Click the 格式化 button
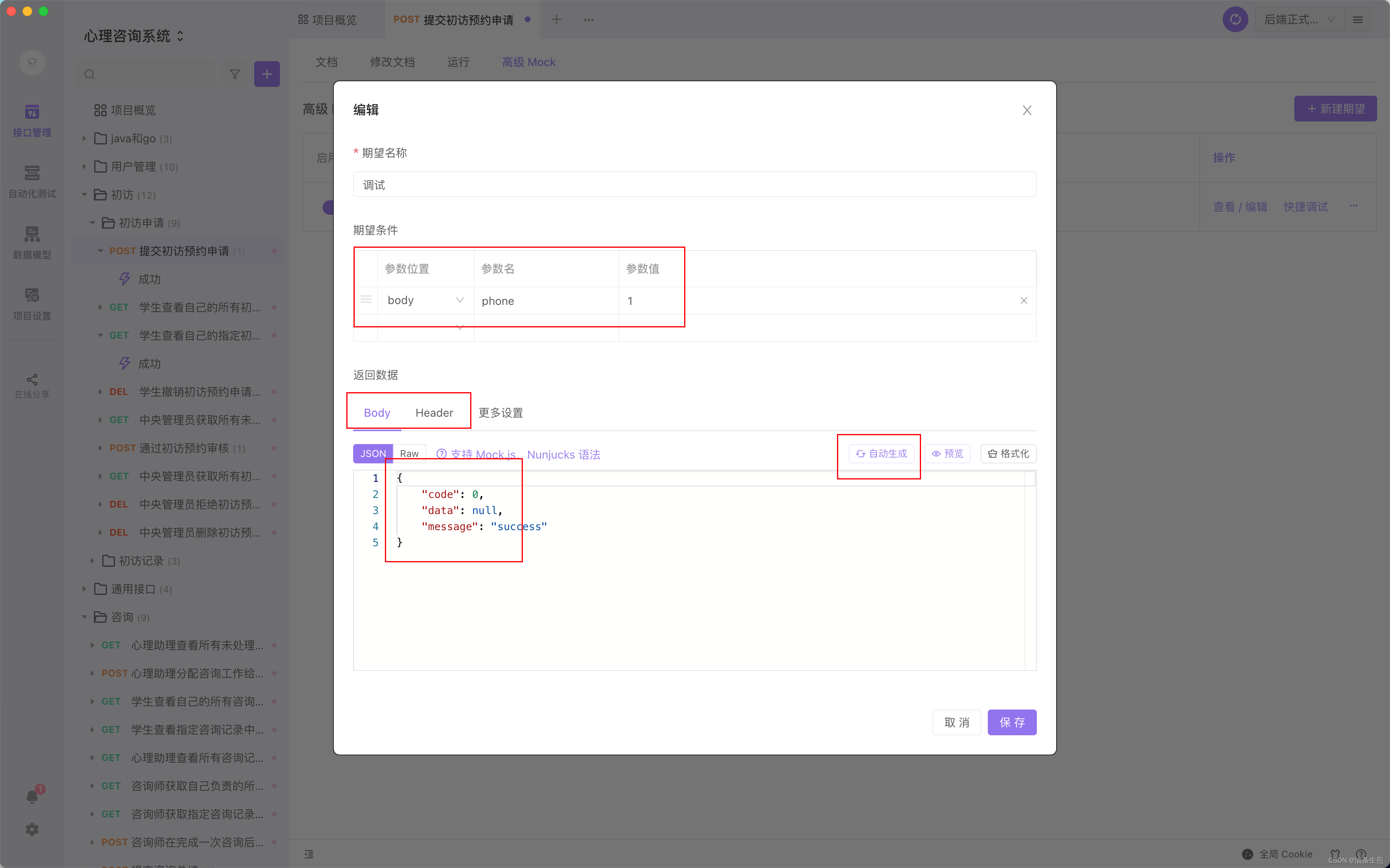 [1008, 454]
